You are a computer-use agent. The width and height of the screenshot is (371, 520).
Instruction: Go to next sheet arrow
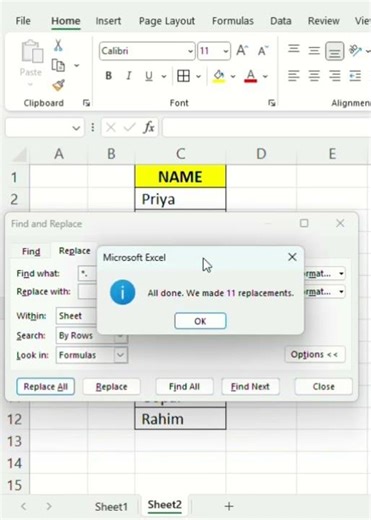pos(49,506)
